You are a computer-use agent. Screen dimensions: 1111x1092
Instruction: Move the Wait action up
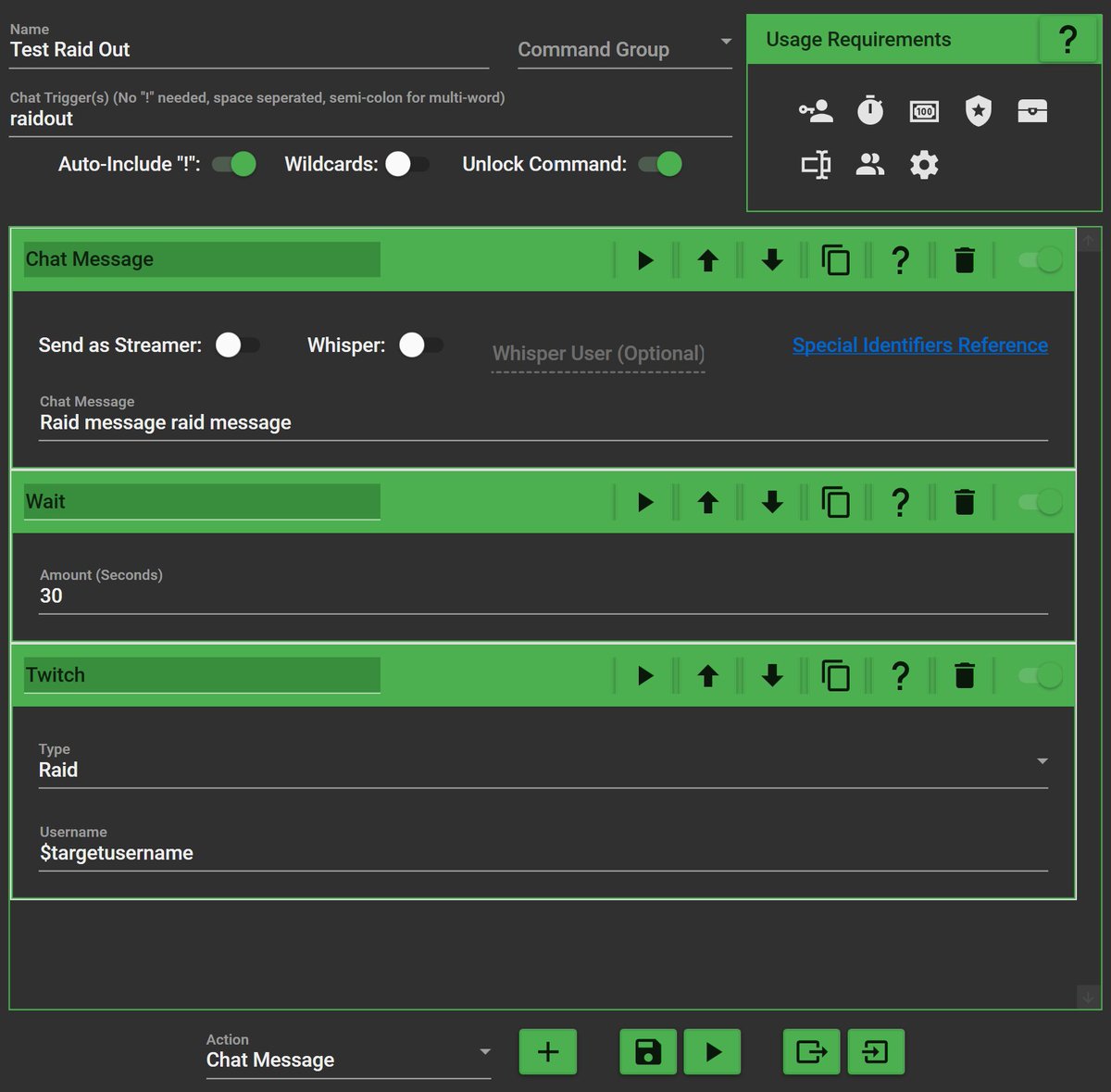708,502
